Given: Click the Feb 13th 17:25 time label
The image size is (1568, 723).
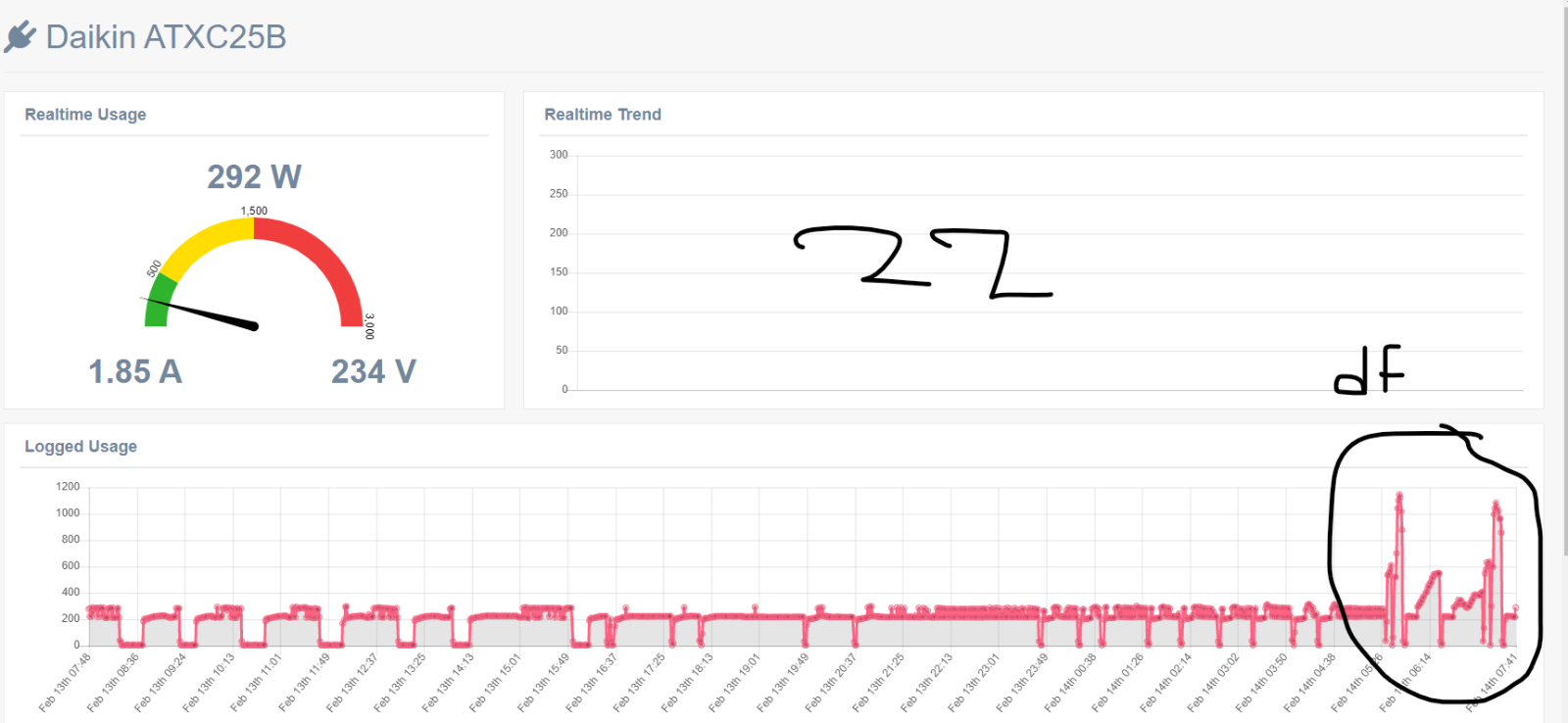Looking at the screenshot, I should point(640,683).
